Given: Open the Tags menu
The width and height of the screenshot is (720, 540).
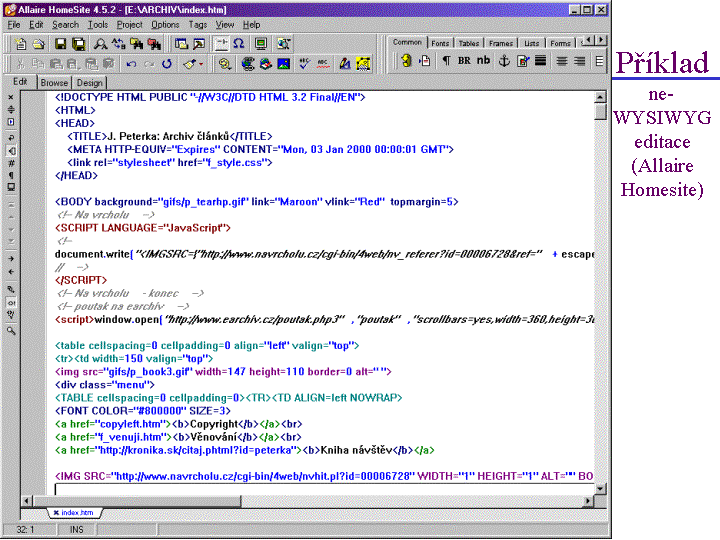Looking at the screenshot, I should [197, 25].
